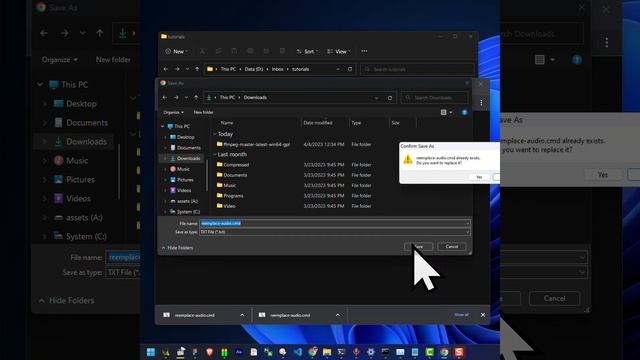640x360 pixels.
Task: Click the navigation tree scrollbar in the Save As dialog
Action: pyautogui.click(x=207, y=176)
